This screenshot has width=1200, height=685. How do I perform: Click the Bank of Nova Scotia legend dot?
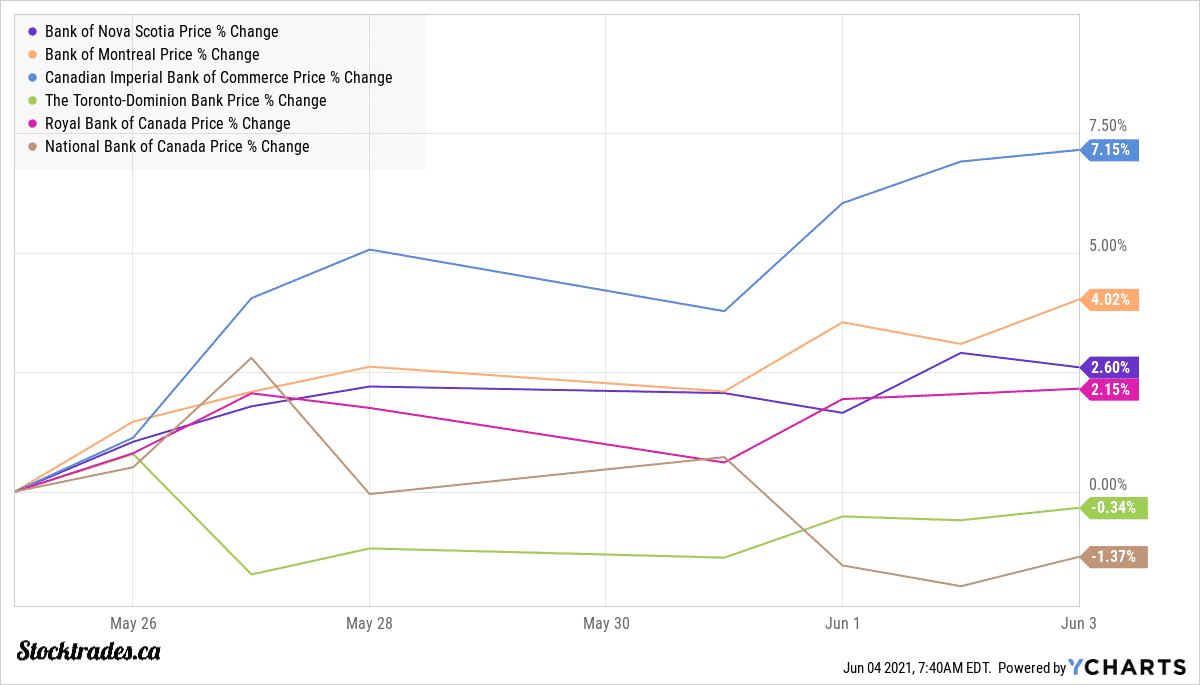[35, 32]
